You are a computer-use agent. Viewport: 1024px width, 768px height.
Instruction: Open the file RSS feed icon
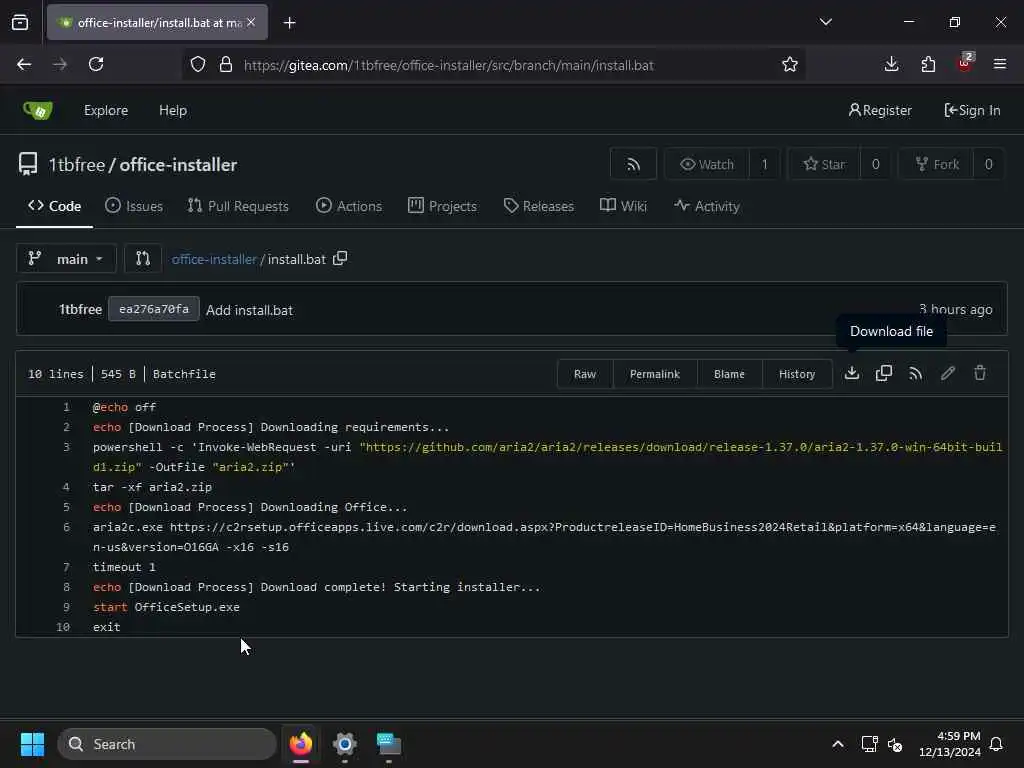[916, 374]
